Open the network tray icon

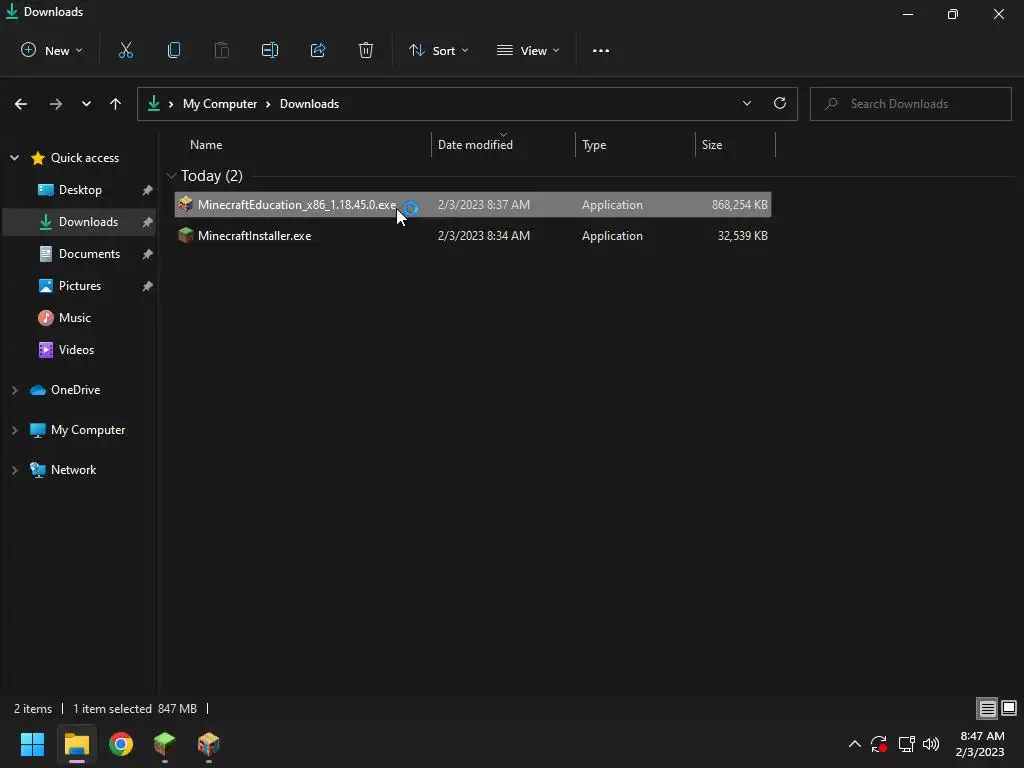[906, 744]
